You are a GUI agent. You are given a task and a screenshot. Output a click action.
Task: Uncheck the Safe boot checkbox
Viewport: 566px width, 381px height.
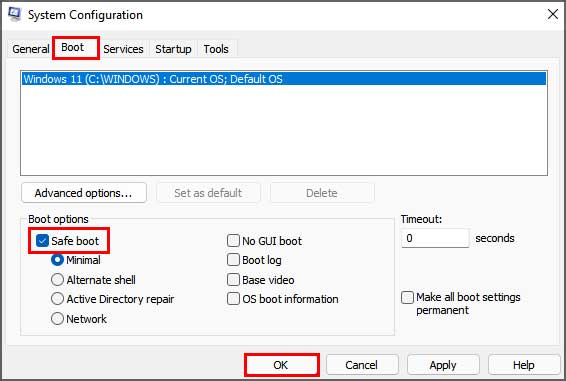pyautogui.click(x=42, y=241)
